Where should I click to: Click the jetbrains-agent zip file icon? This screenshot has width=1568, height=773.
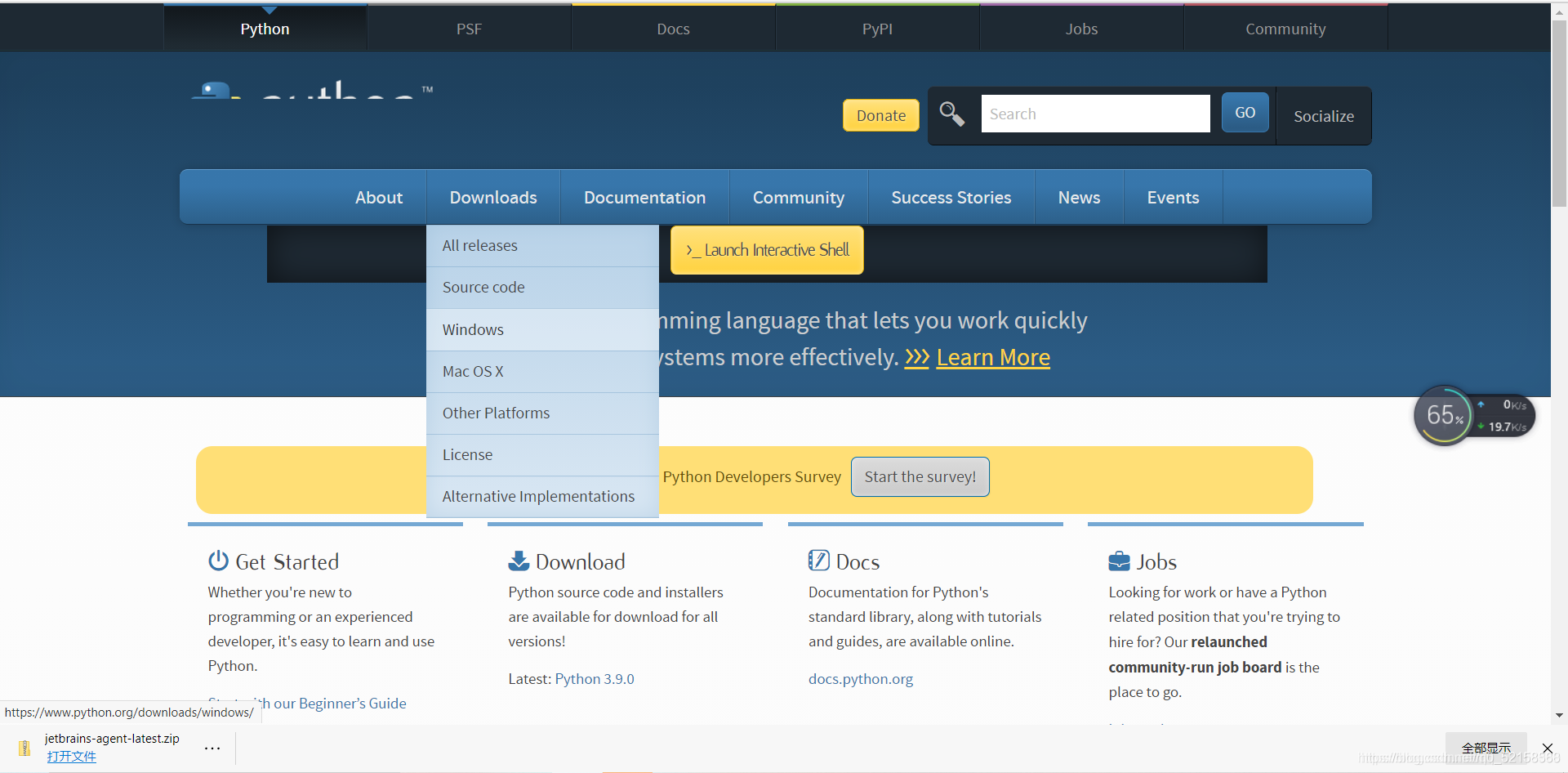point(24,748)
